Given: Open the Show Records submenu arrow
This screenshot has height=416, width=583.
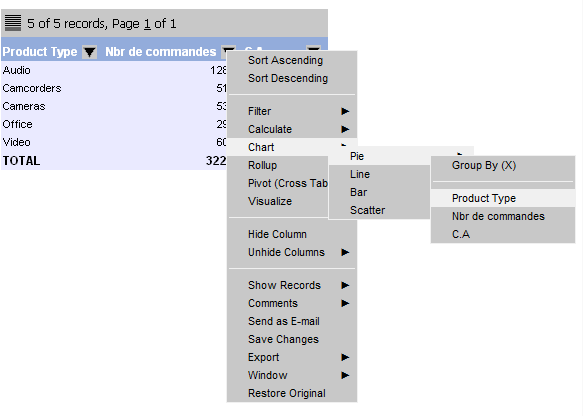Looking at the screenshot, I should click(x=345, y=285).
